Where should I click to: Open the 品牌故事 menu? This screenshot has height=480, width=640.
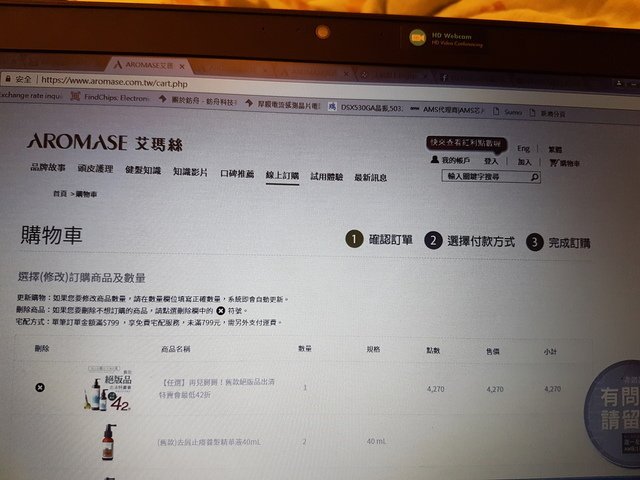[x=48, y=167]
